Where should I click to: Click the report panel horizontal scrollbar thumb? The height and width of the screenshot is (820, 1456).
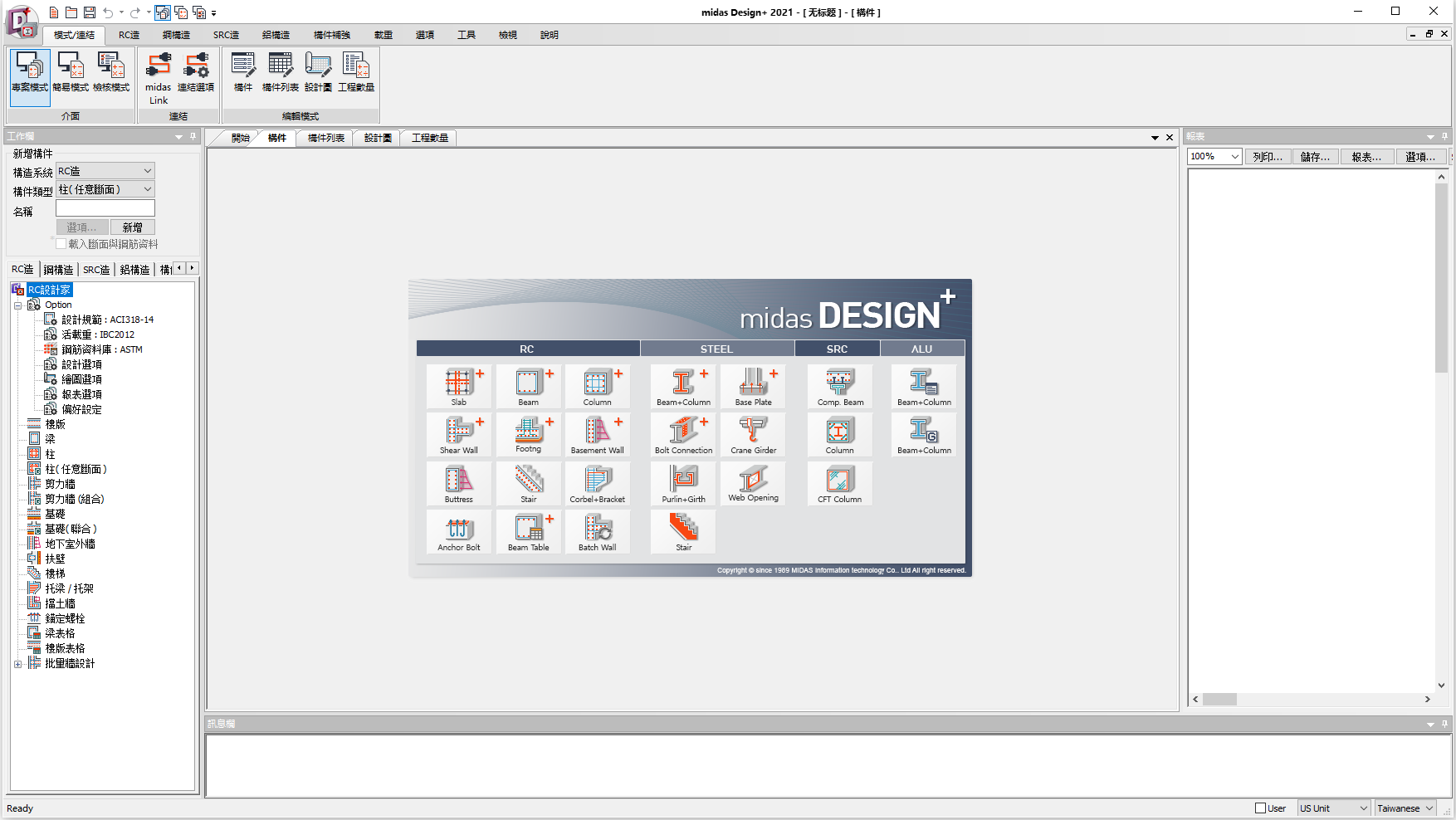coord(1219,700)
